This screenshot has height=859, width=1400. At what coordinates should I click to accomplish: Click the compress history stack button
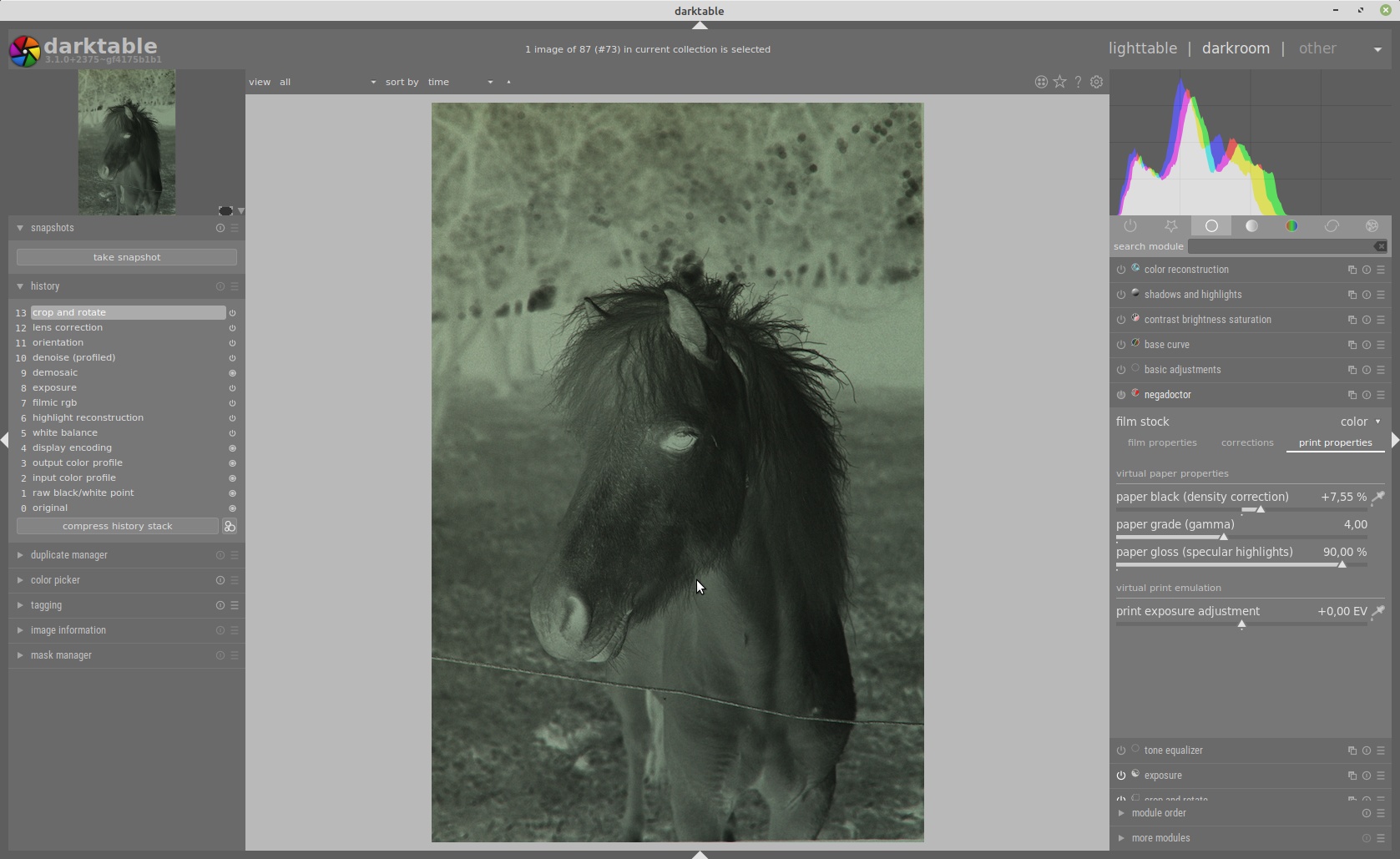click(117, 527)
